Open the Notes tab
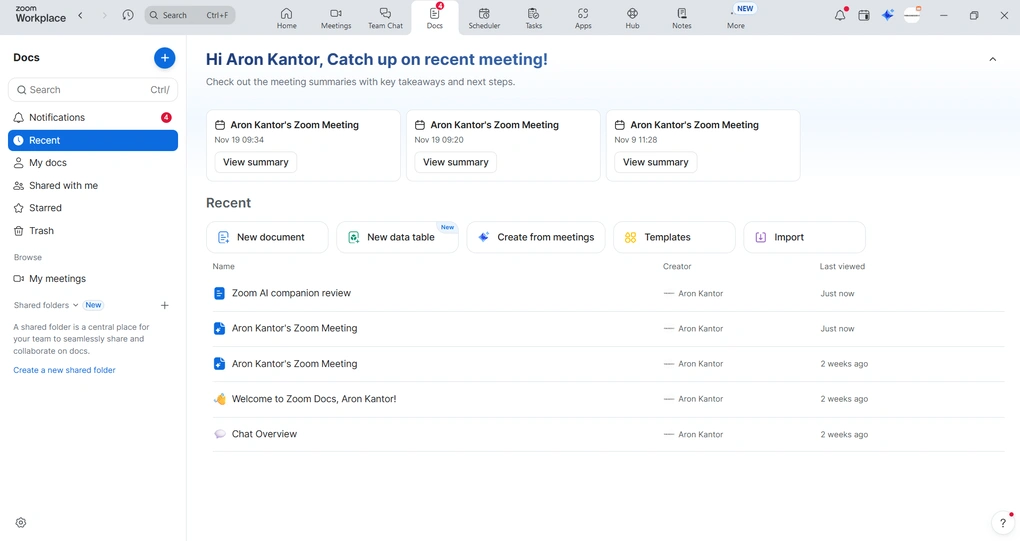 coord(682,18)
